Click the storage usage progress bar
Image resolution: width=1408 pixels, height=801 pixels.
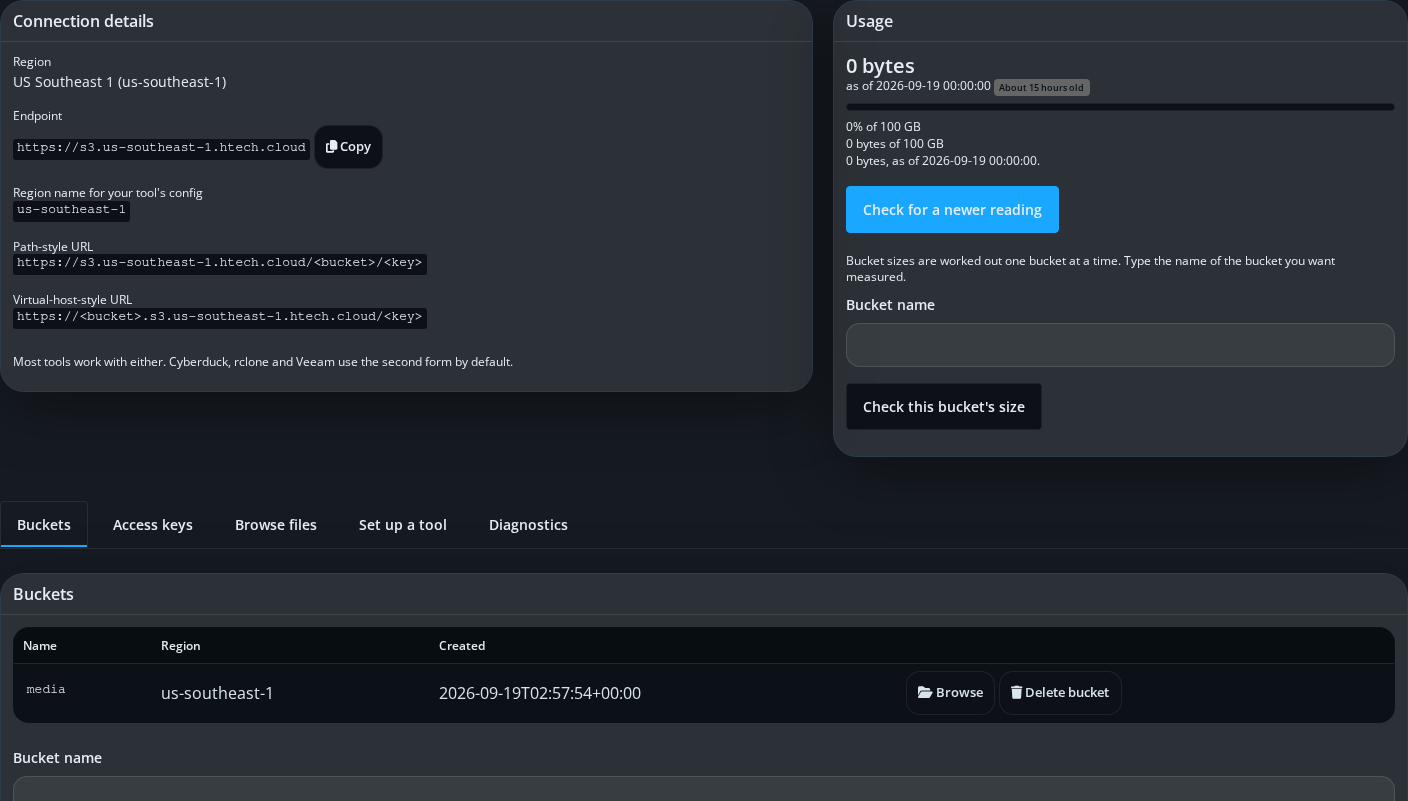1120,107
